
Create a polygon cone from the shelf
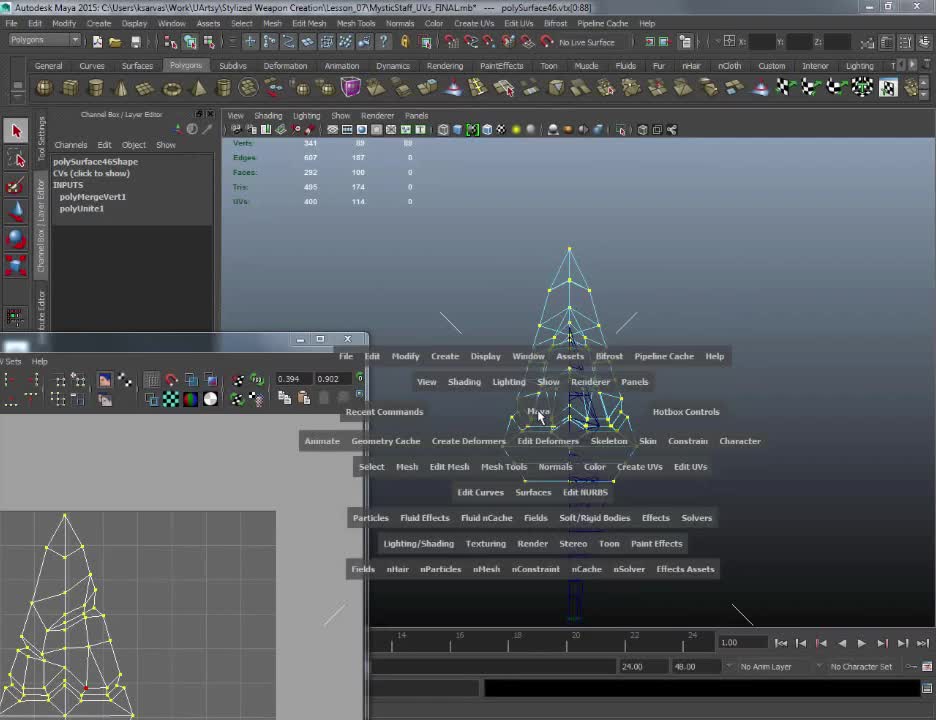pyautogui.click(x=121, y=88)
